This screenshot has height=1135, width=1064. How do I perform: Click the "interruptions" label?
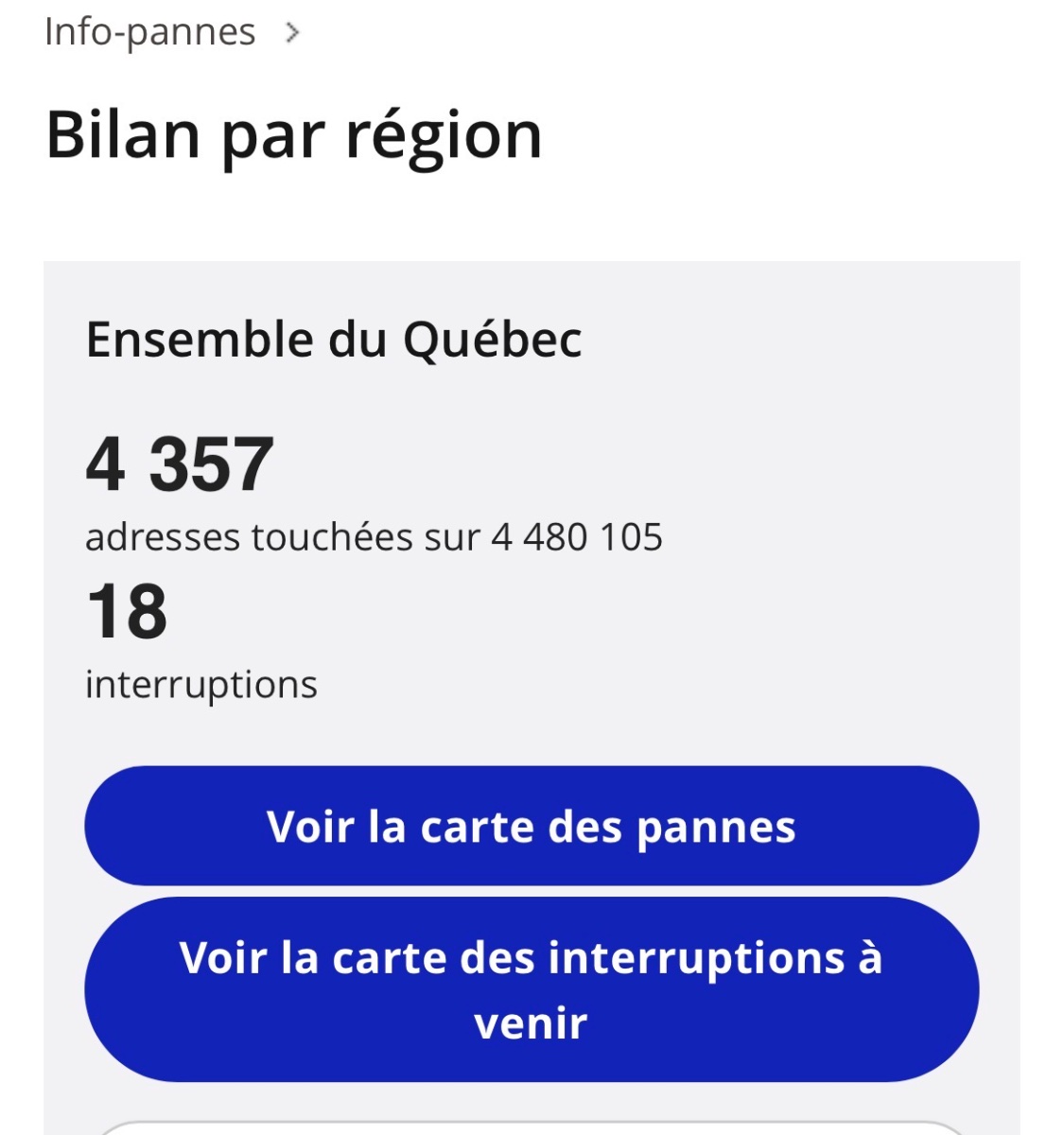pos(201,685)
